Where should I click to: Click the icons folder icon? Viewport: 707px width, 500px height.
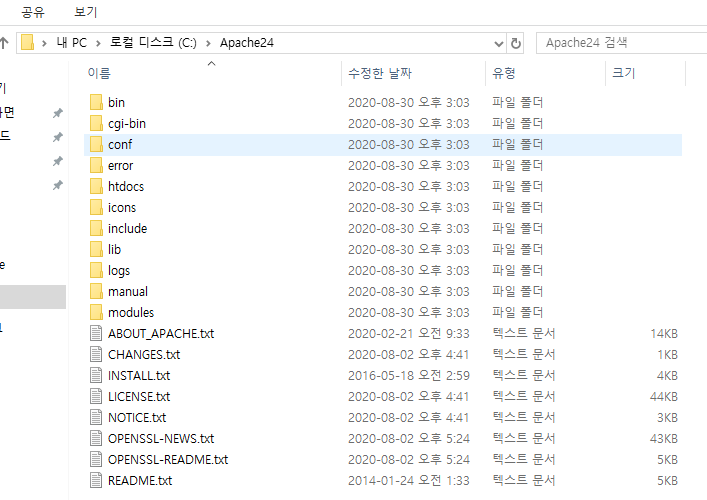click(x=96, y=207)
